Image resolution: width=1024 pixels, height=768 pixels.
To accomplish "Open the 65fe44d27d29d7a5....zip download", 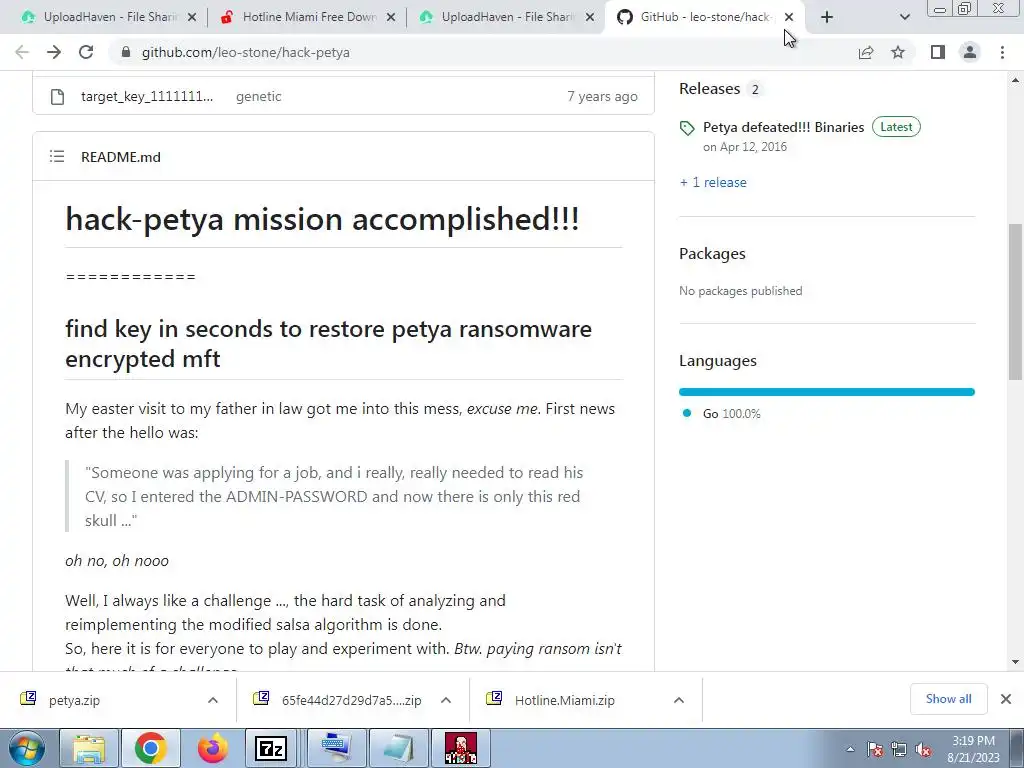I will [x=351, y=701].
